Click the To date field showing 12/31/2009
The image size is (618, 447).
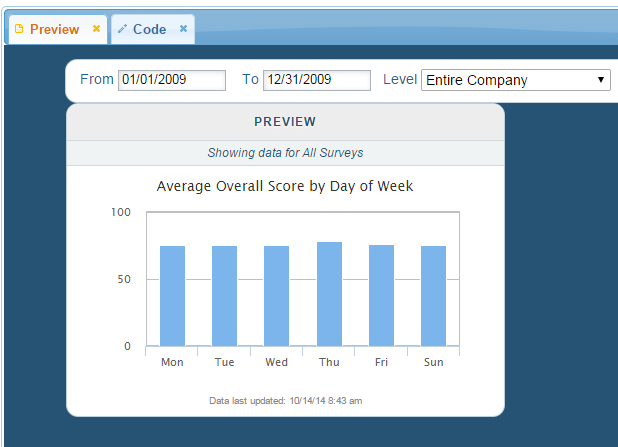(x=317, y=80)
